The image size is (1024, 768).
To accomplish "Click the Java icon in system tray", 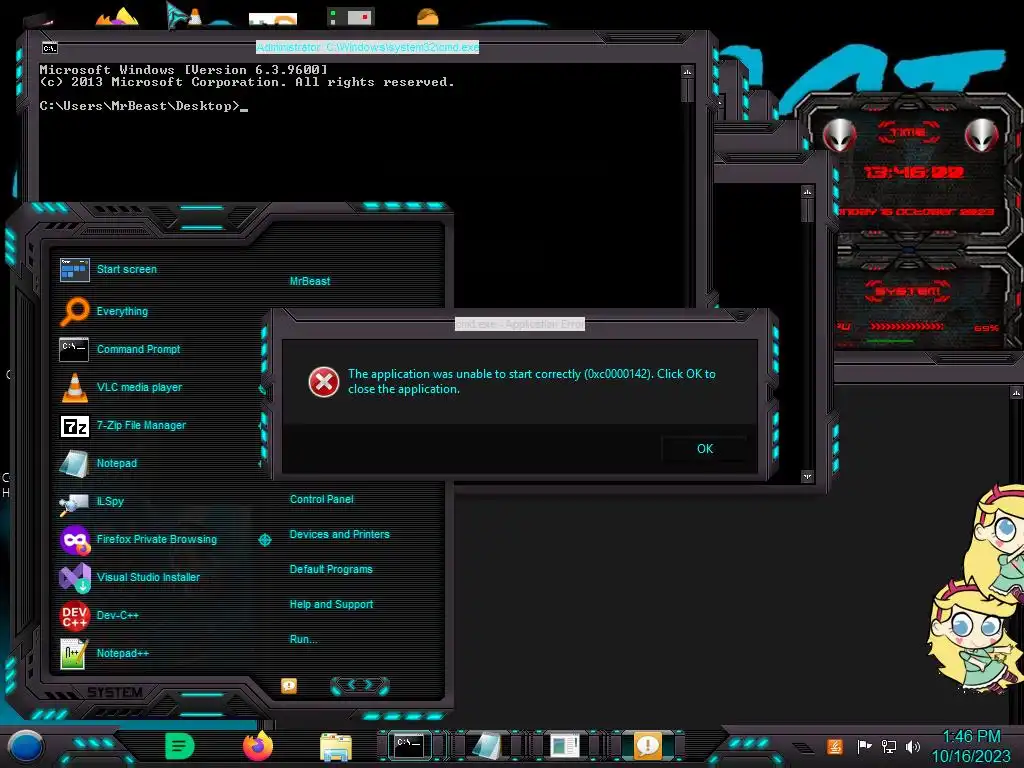I will click(x=834, y=746).
